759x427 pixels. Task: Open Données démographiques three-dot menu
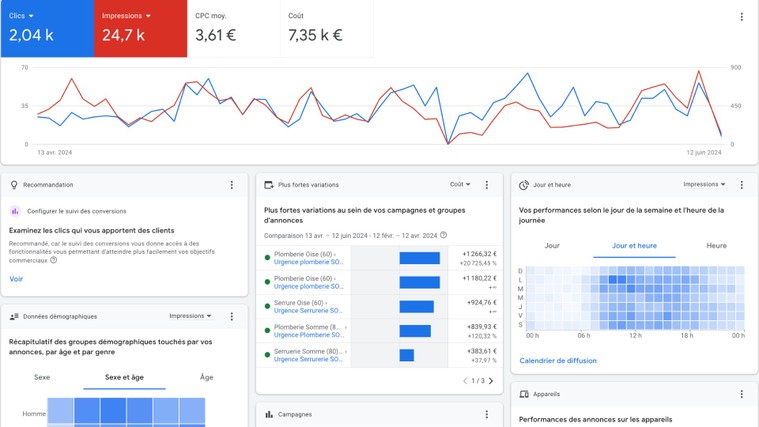pos(231,316)
